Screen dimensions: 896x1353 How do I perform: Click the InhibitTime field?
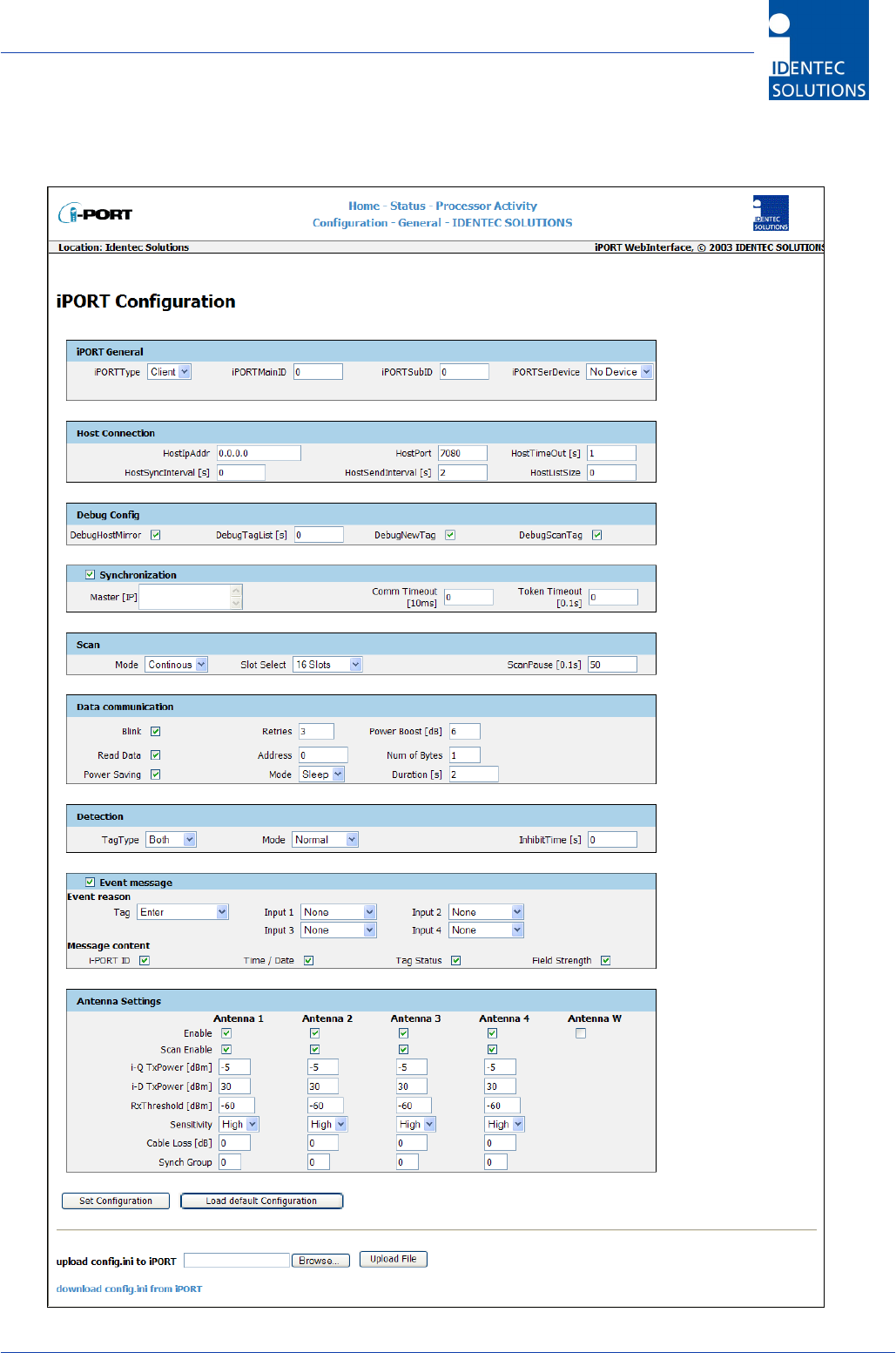pos(612,840)
